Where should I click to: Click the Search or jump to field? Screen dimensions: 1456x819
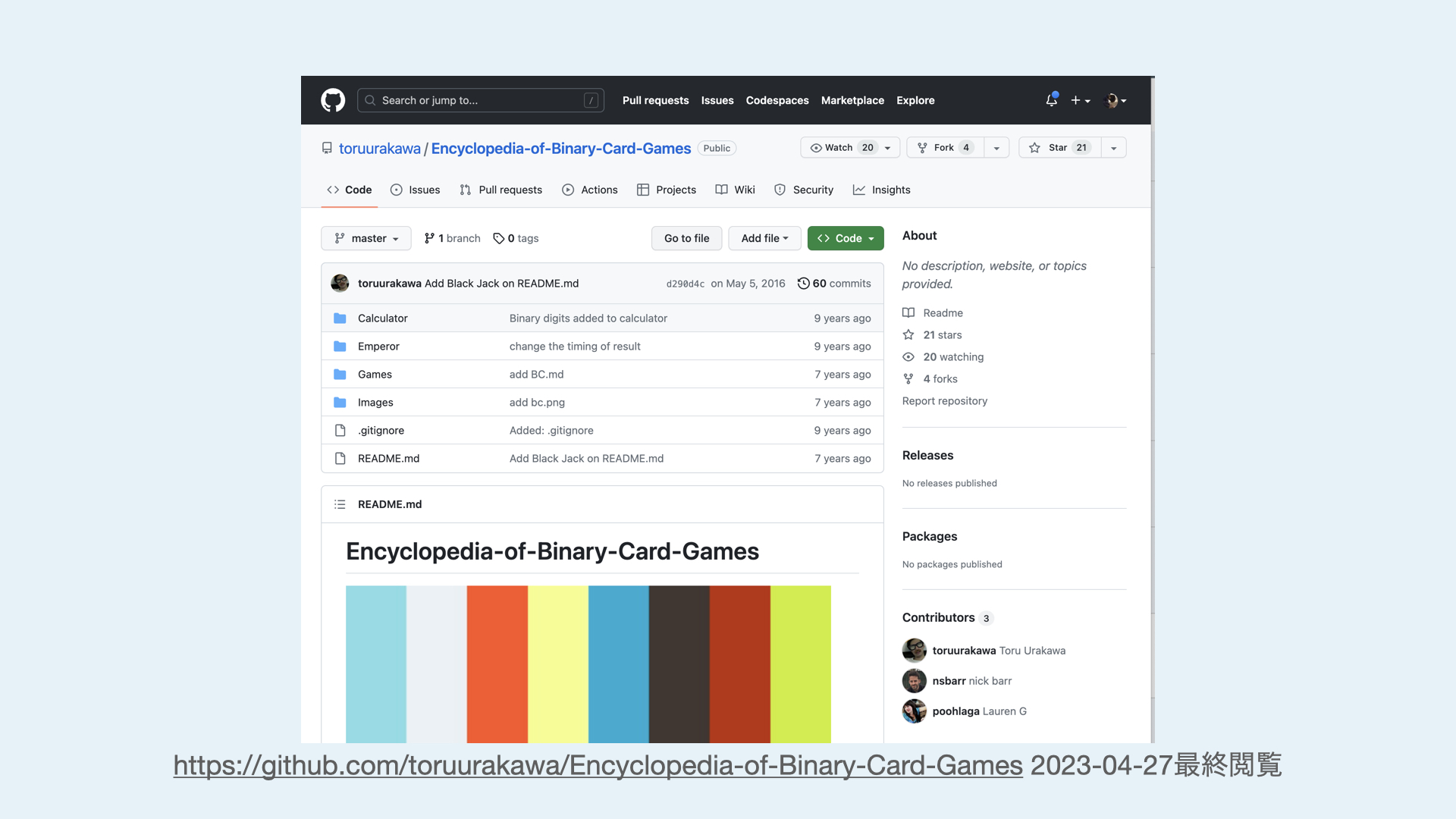pyautogui.click(x=480, y=100)
